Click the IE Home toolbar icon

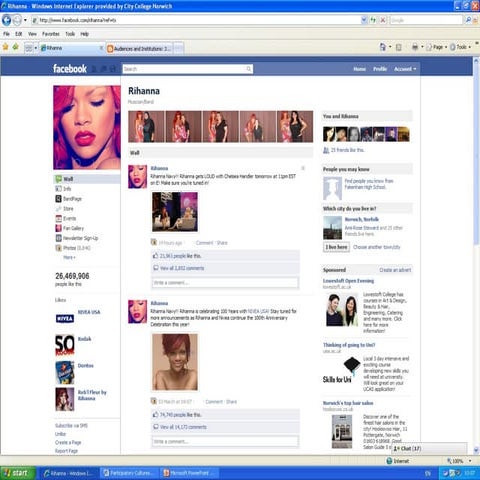383,47
